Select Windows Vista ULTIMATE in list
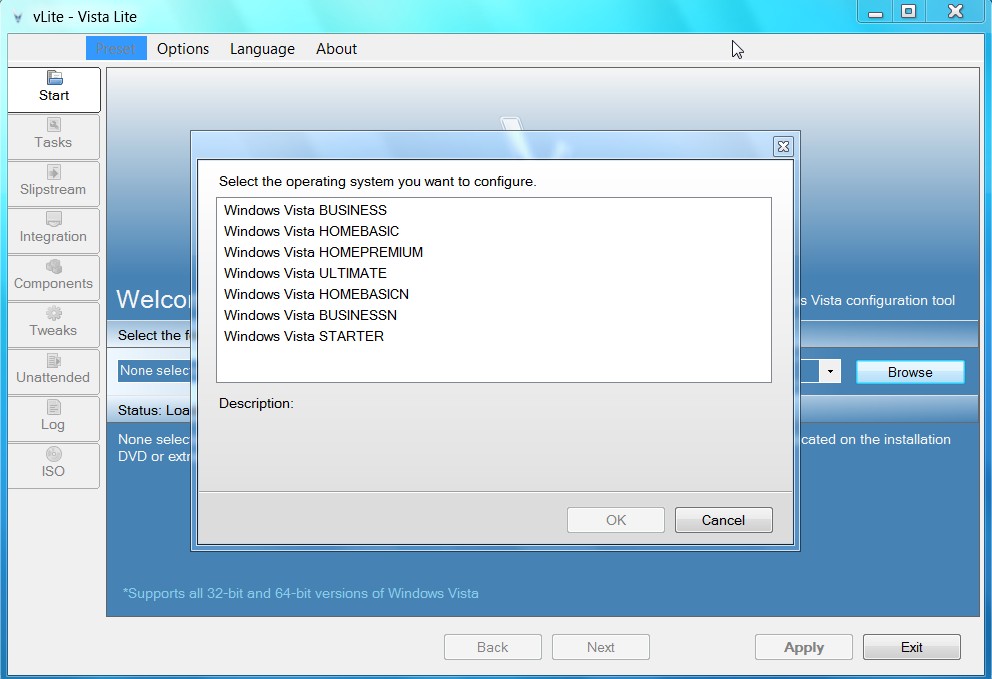Screen dimensions: 992x679 305,273
